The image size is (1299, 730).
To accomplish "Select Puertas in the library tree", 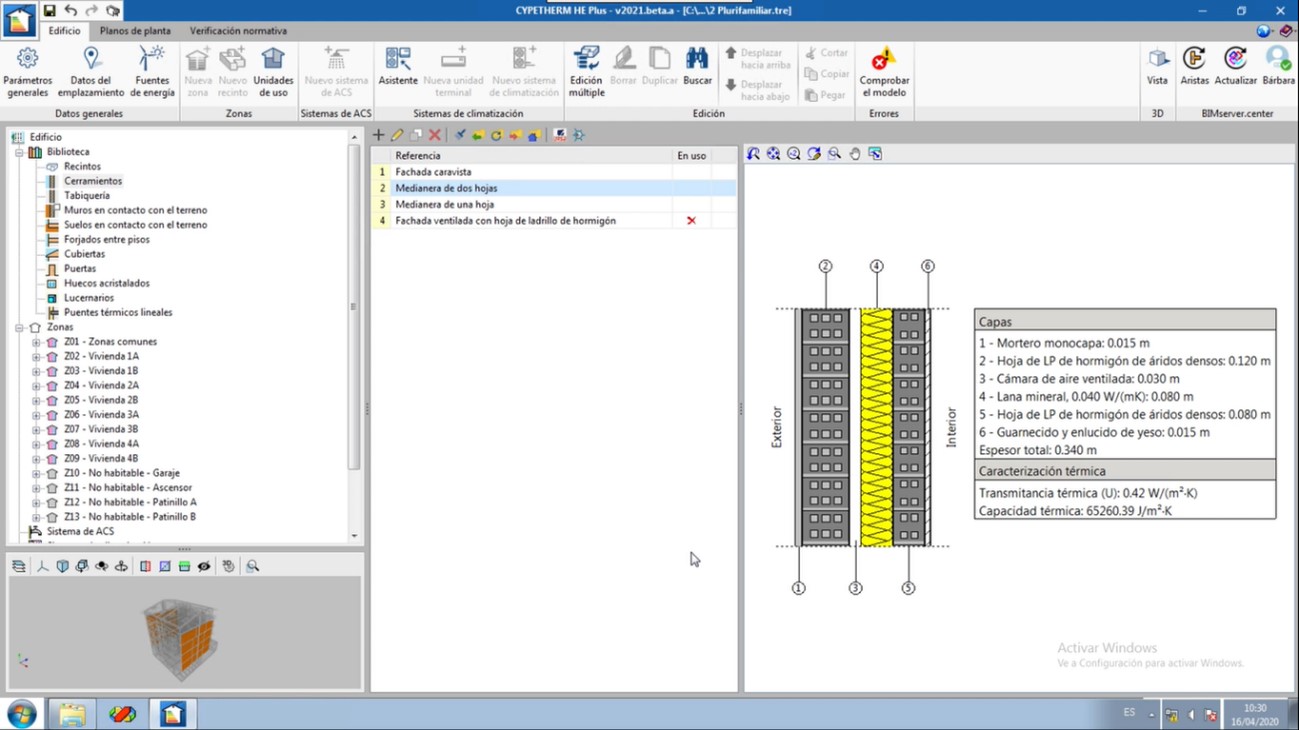I will click(x=80, y=269).
